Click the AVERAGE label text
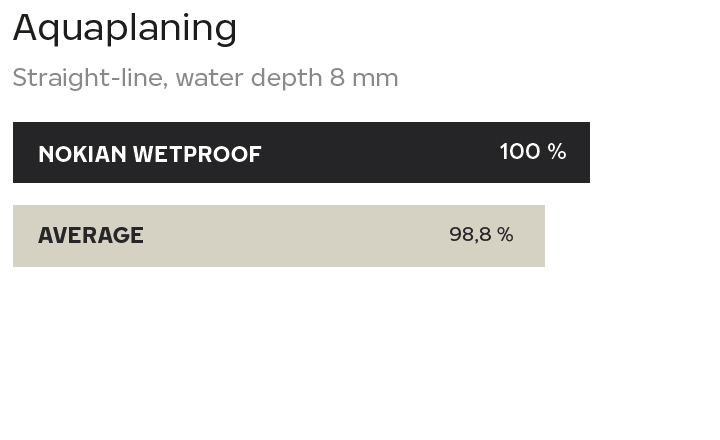 pos(91,235)
